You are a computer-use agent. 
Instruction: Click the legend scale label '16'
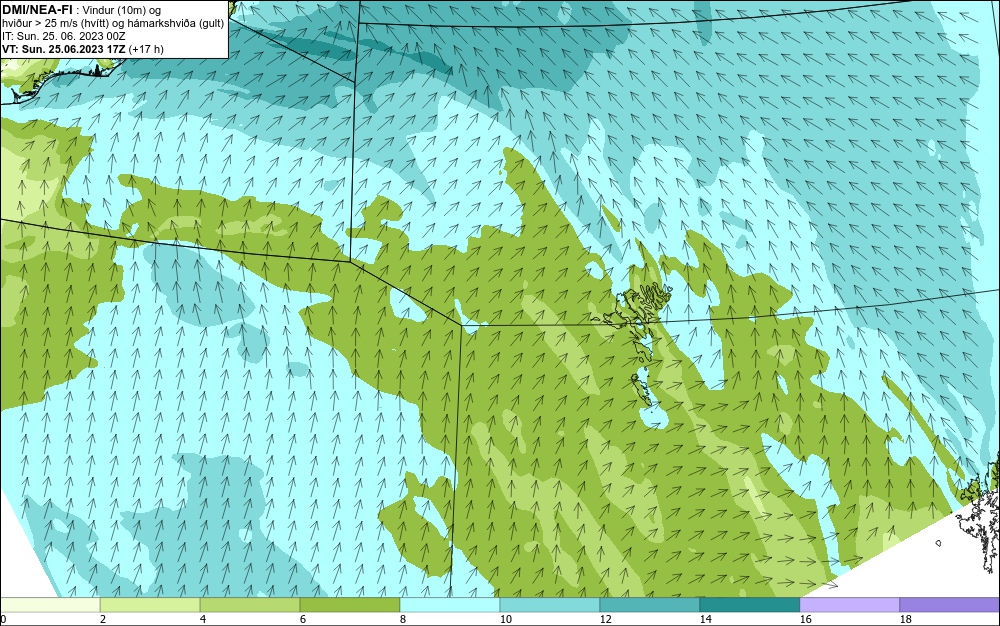805,619
